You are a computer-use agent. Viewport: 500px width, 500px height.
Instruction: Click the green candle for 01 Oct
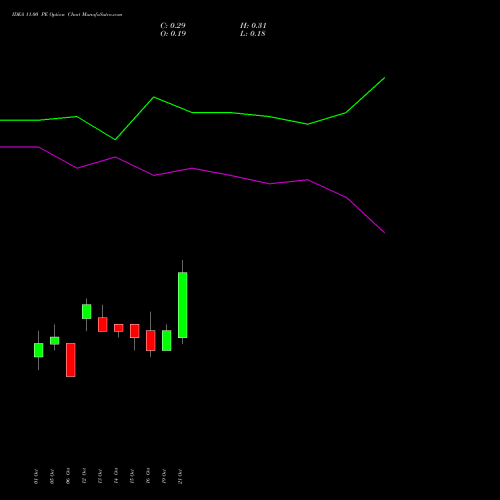[39, 350]
